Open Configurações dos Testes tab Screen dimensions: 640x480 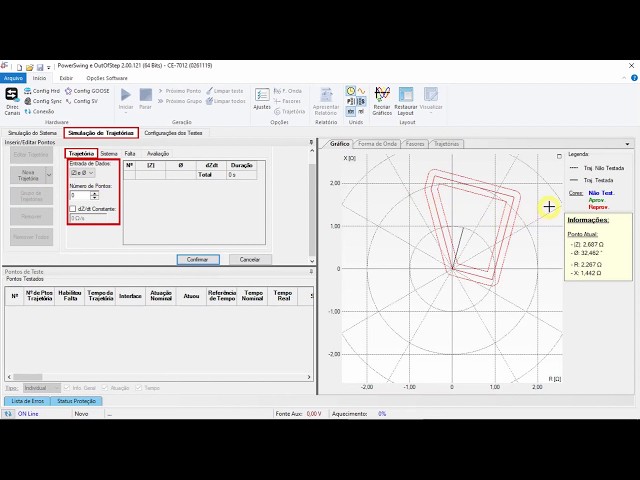pos(173,133)
